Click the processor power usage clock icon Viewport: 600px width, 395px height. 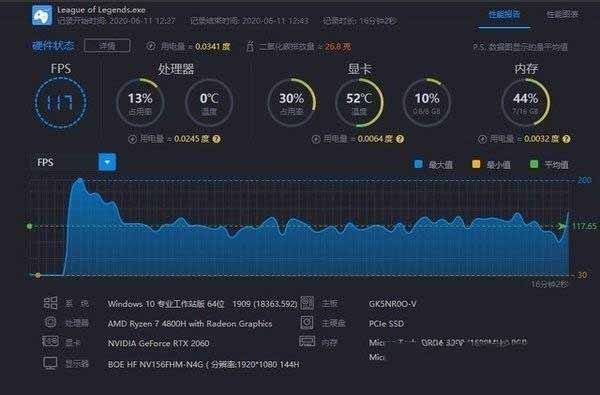tap(132, 139)
